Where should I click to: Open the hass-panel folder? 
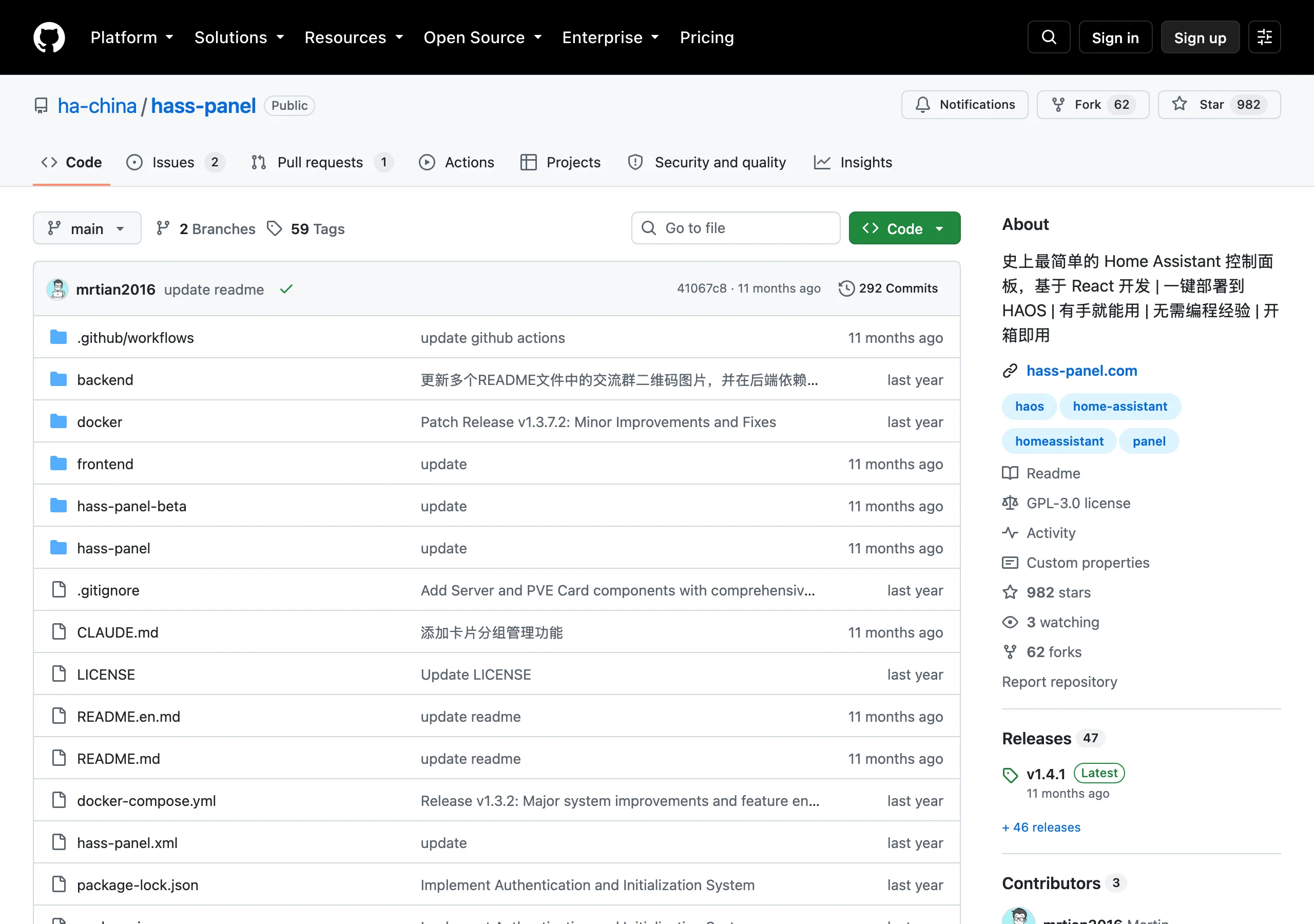113,548
